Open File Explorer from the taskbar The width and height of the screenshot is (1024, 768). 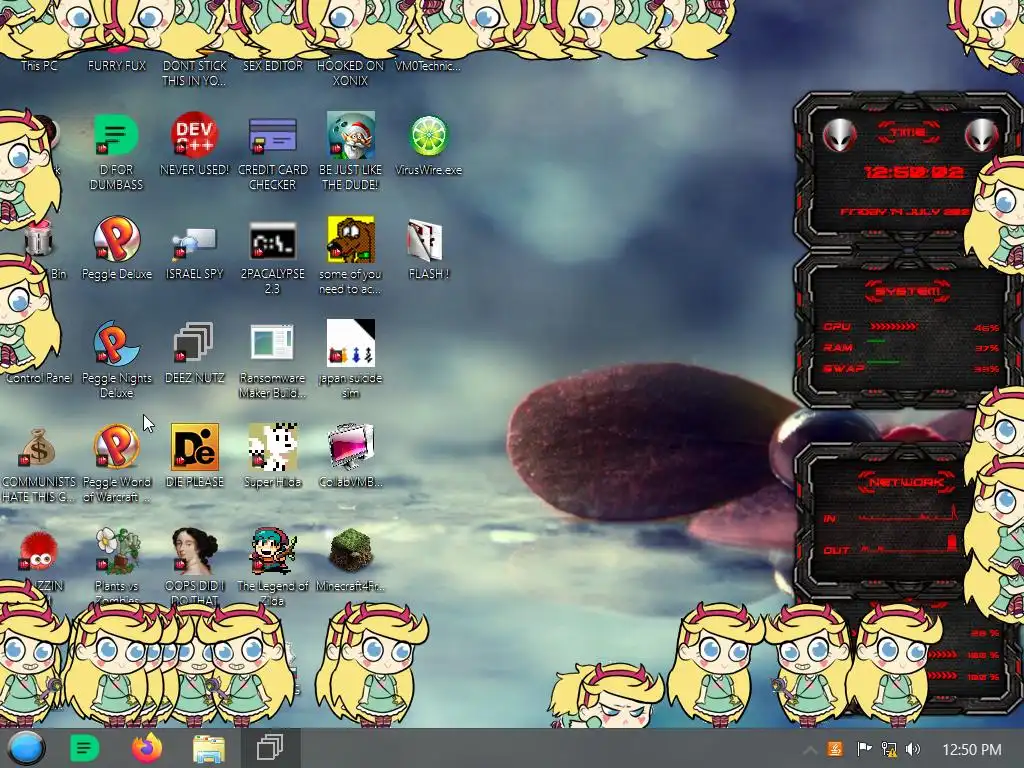pyautogui.click(x=209, y=748)
